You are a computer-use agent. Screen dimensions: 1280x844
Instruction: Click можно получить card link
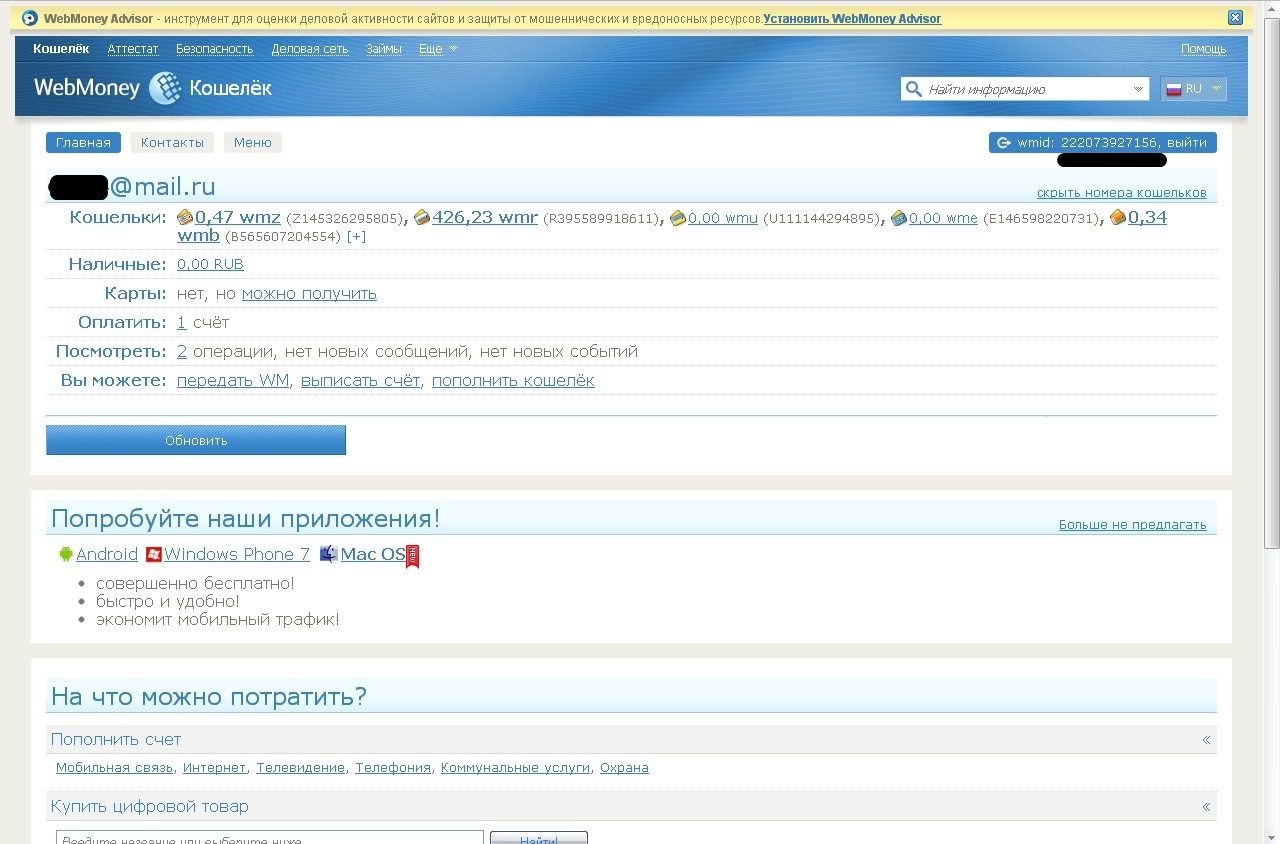pyautogui.click(x=309, y=294)
